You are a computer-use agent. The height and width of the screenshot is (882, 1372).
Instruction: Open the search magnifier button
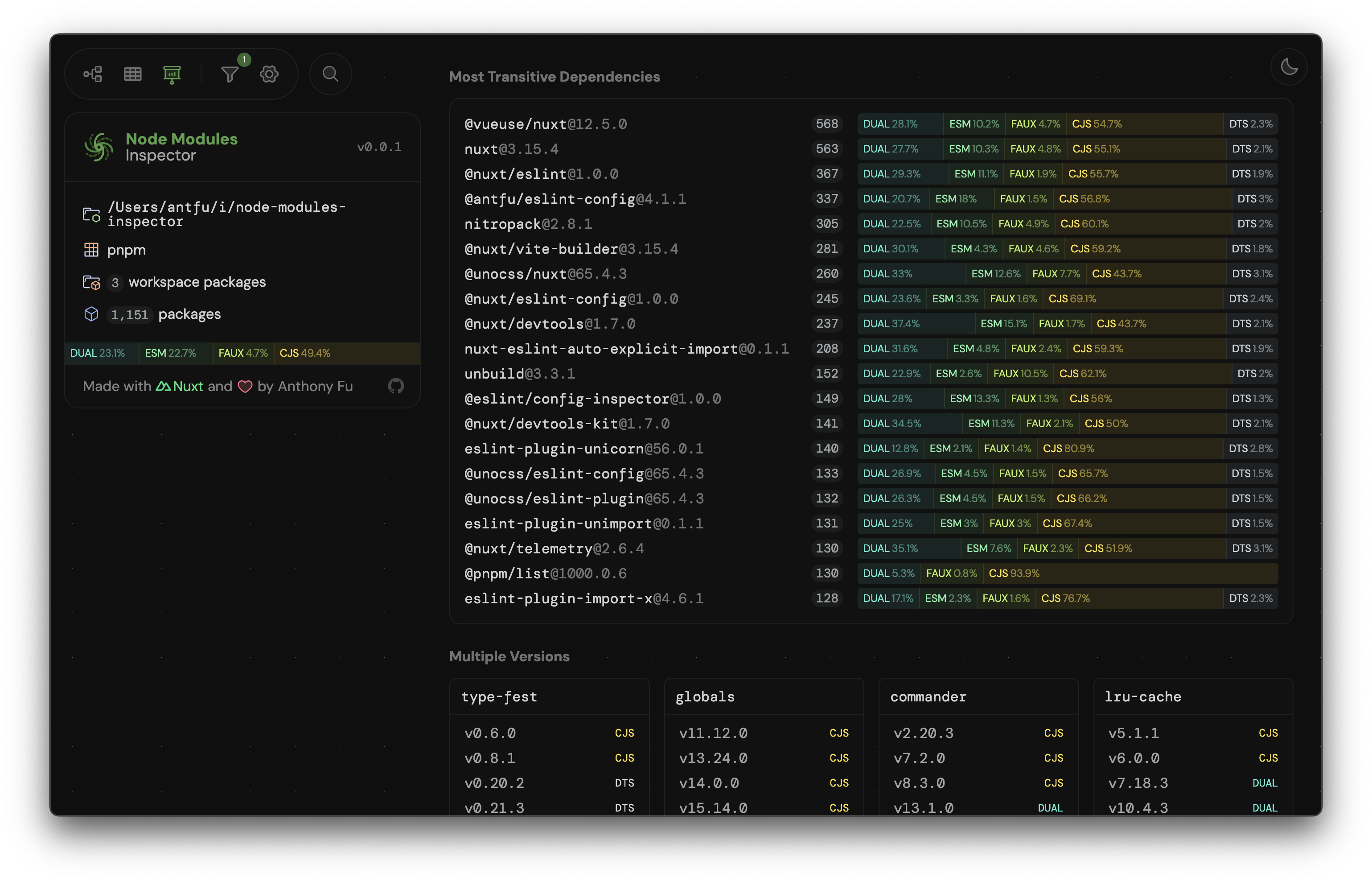[x=330, y=74]
